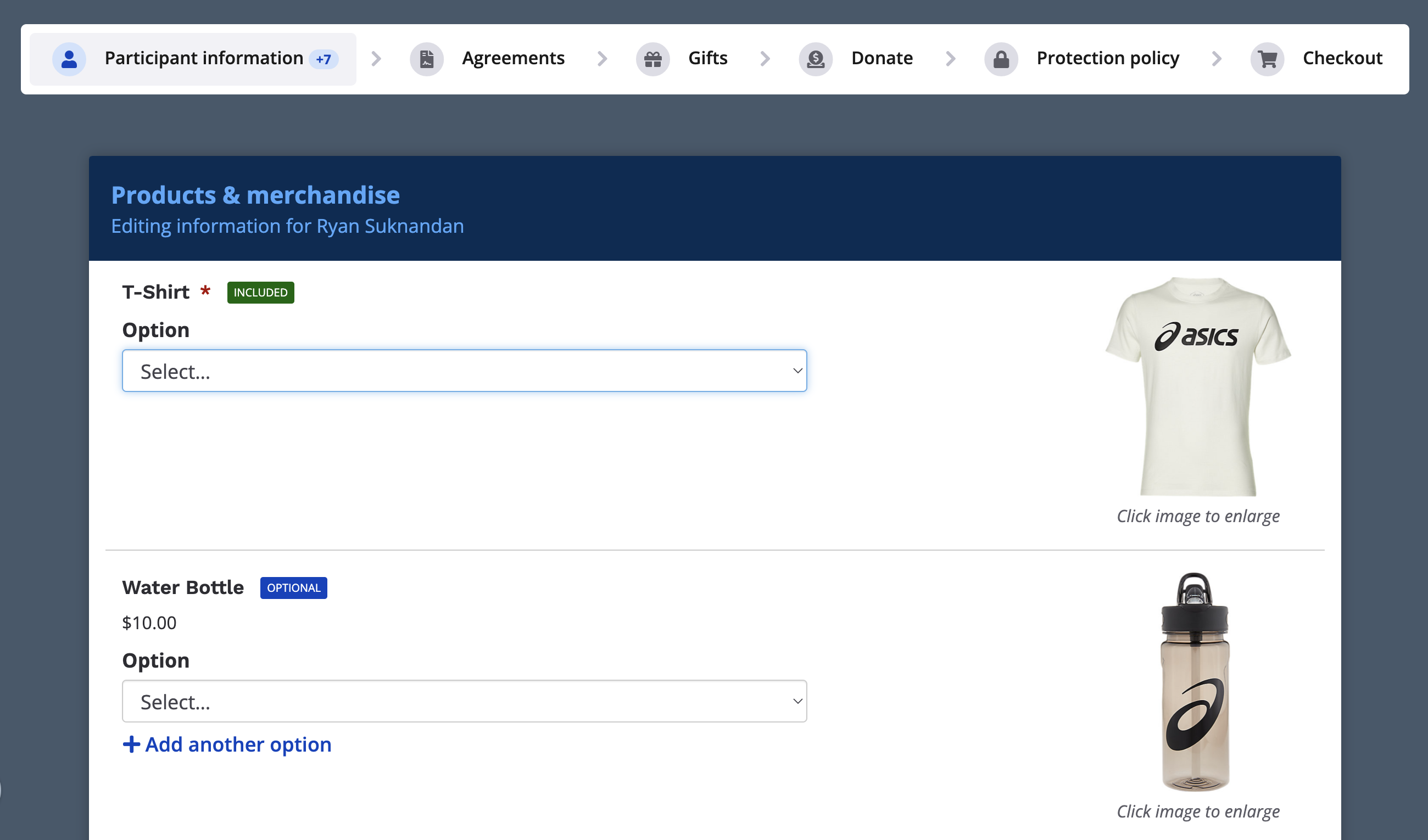Go to the Gifts step
The image size is (1428, 840).
tap(708, 58)
